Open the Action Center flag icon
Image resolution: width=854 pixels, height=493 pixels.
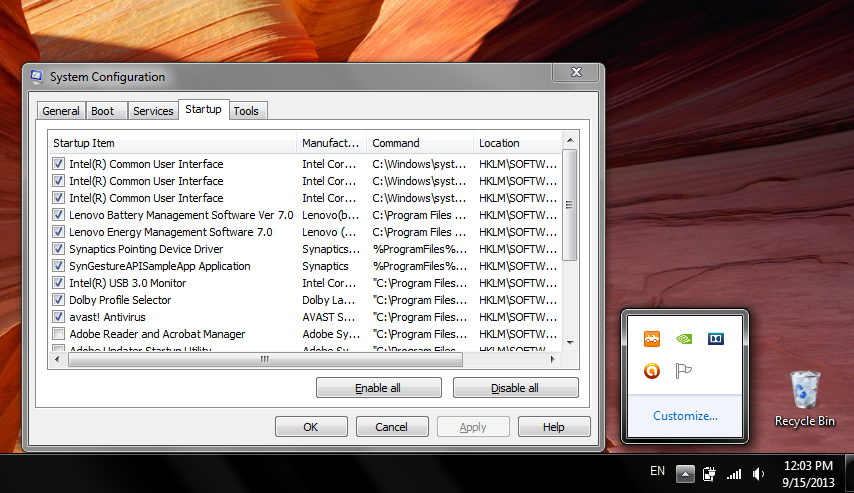(x=684, y=371)
